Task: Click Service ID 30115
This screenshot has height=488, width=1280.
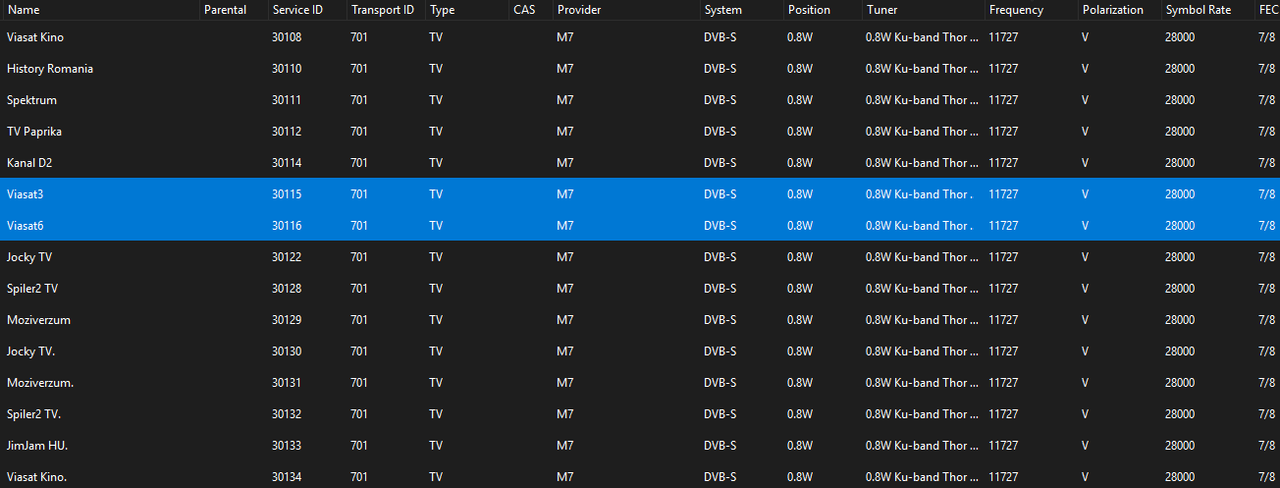Action: point(286,194)
